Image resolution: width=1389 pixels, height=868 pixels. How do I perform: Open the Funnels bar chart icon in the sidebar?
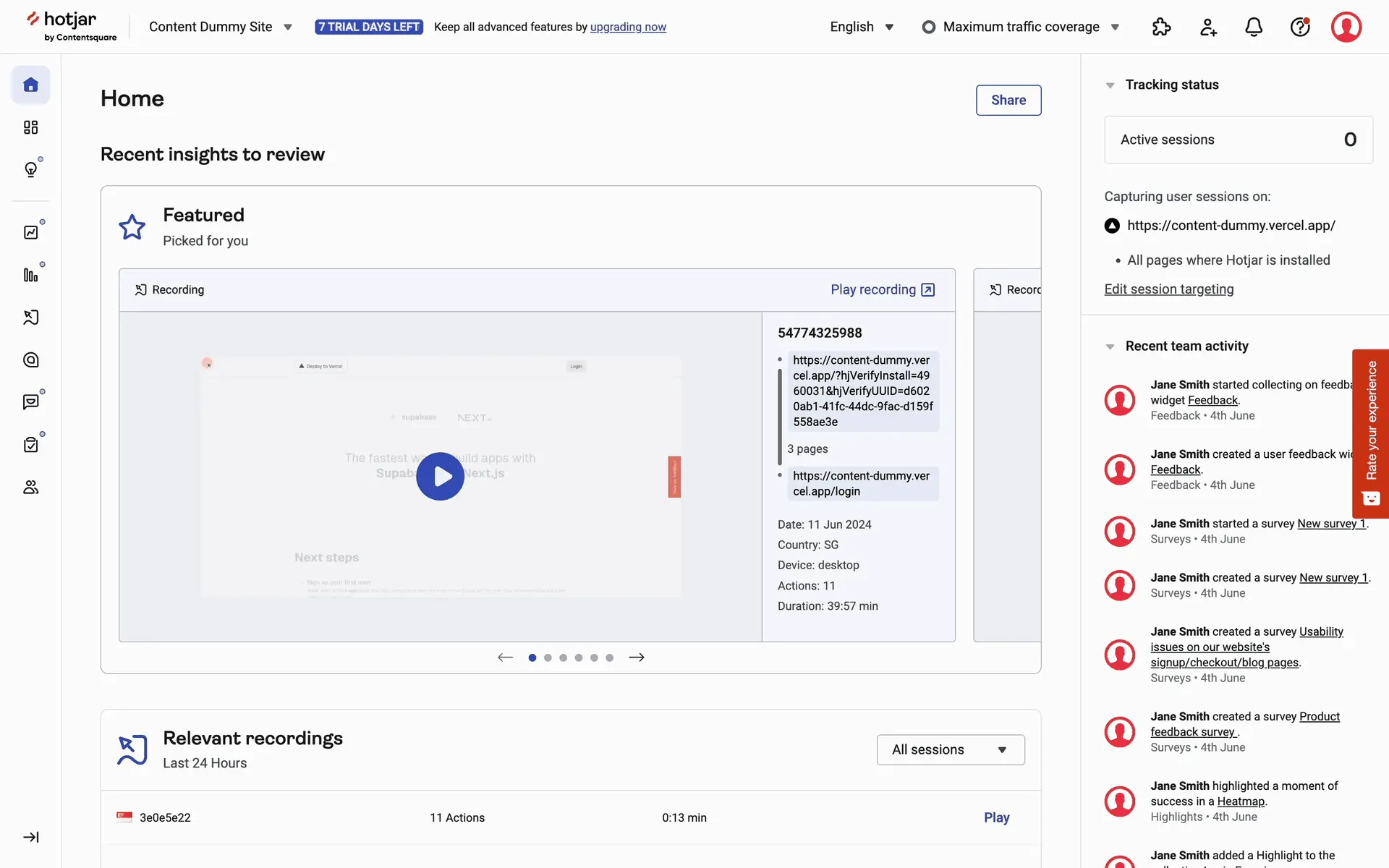(30, 275)
